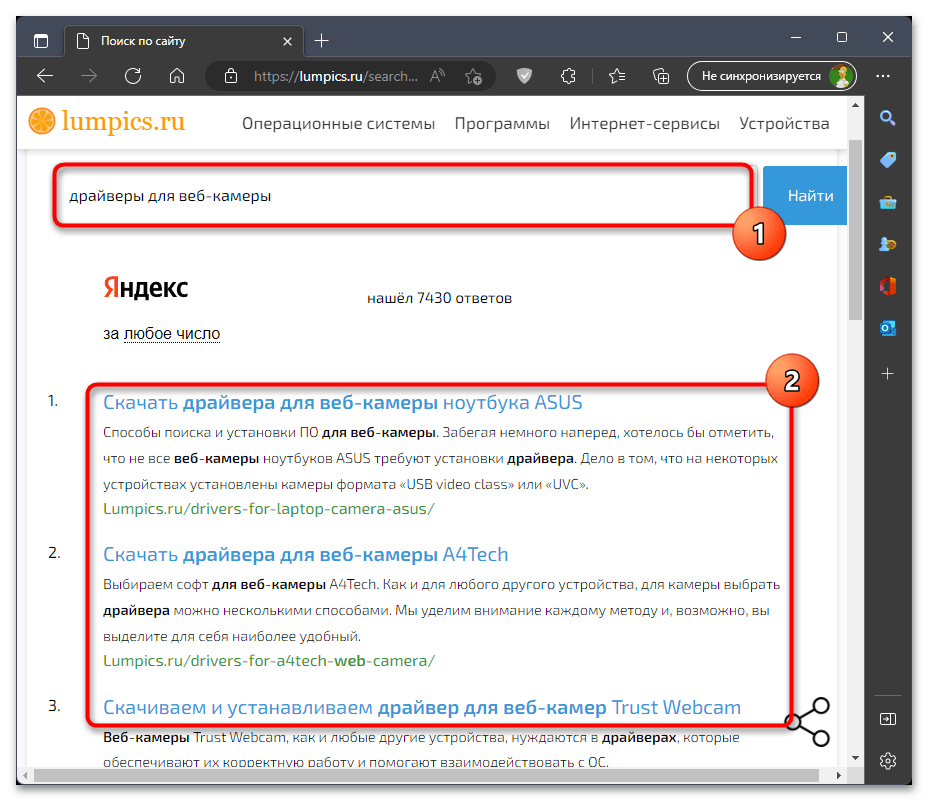Screen dimensions: 928x801
Task: Open sidebar Shopping tag icon
Action: [888, 160]
